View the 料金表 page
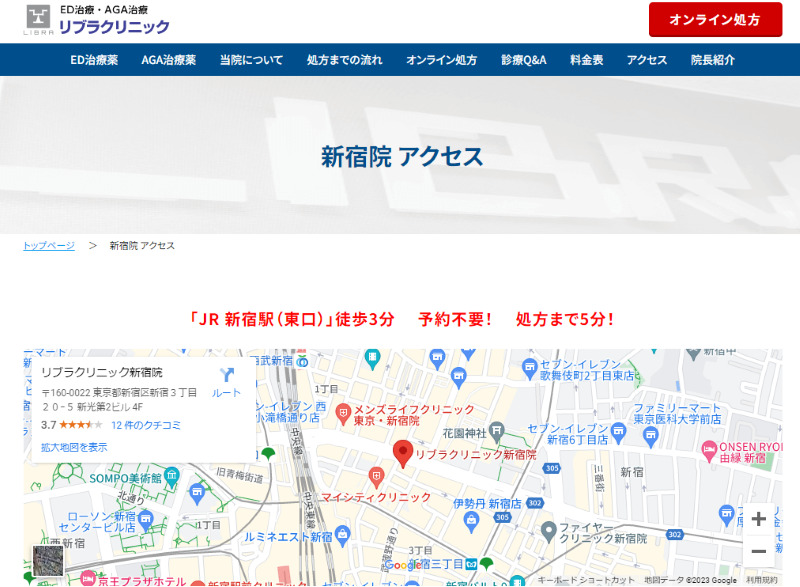The width and height of the screenshot is (800, 587). point(587,60)
